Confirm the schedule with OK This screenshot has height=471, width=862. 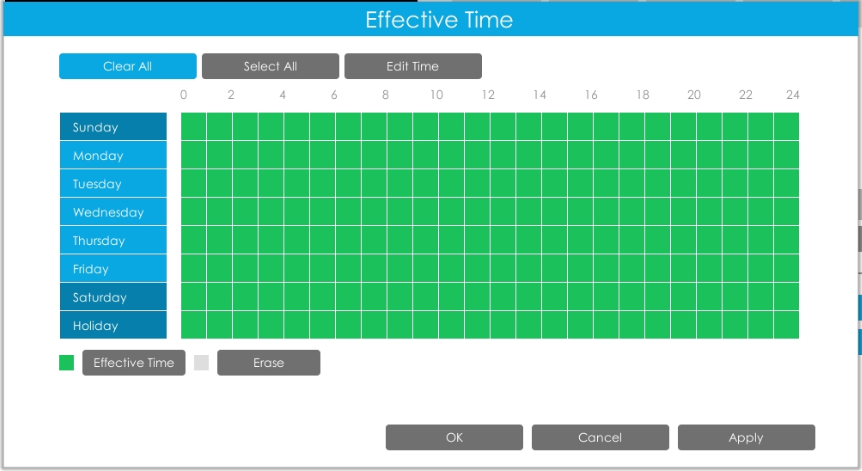point(454,437)
